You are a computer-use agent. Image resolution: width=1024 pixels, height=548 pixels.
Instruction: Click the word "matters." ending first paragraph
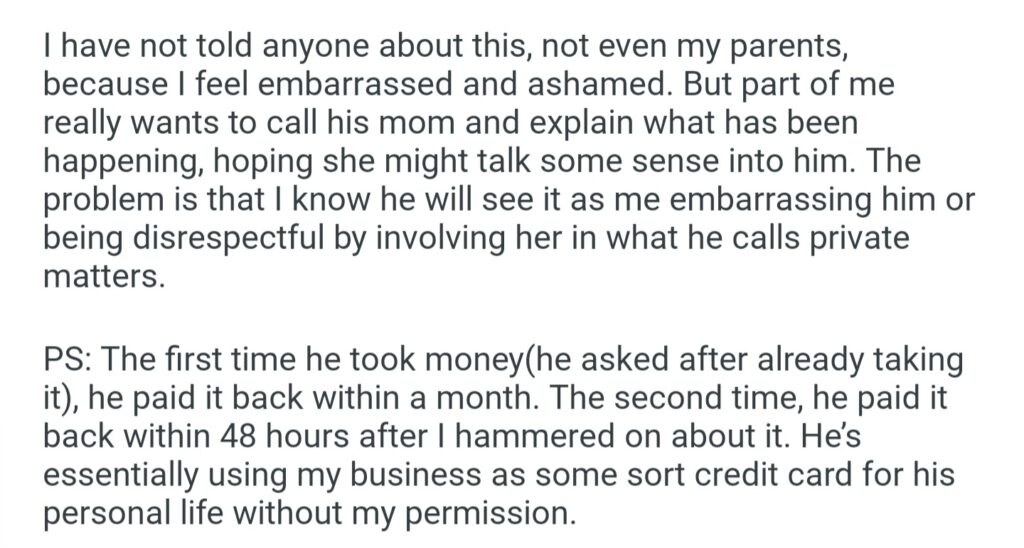(x=101, y=275)
